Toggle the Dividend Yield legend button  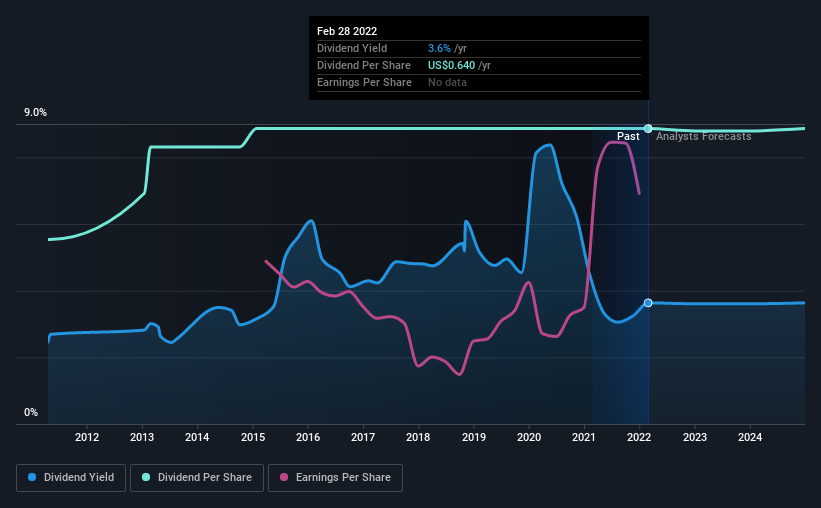point(71,478)
